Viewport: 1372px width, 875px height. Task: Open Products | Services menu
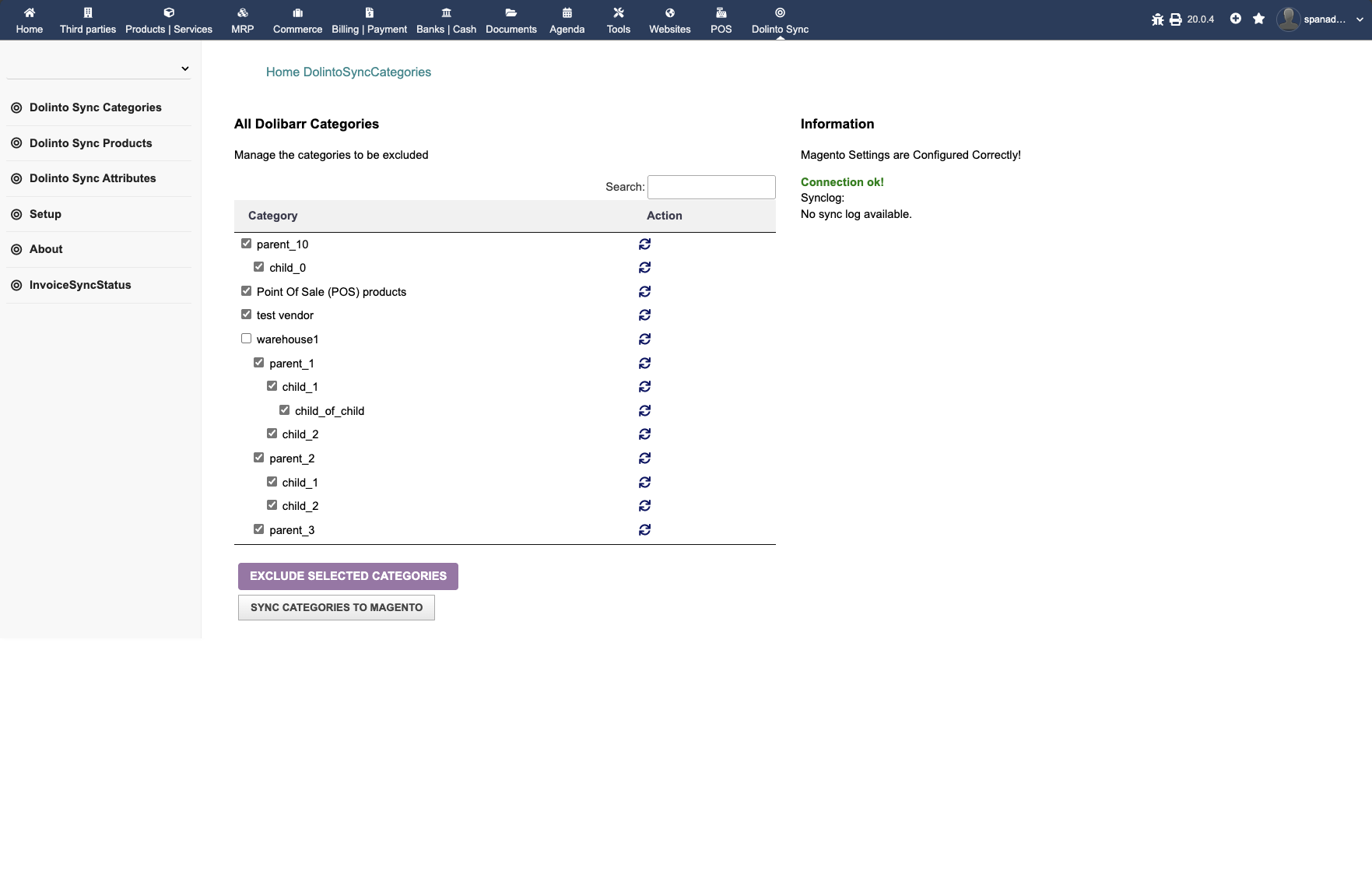pyautogui.click(x=168, y=20)
